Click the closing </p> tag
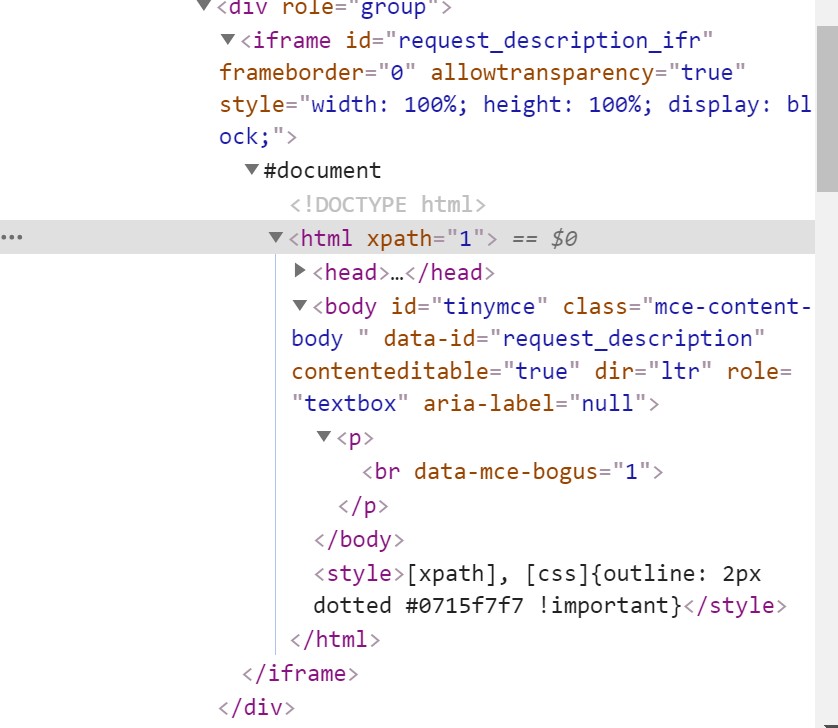Viewport: 838px width, 728px height. pos(364,505)
